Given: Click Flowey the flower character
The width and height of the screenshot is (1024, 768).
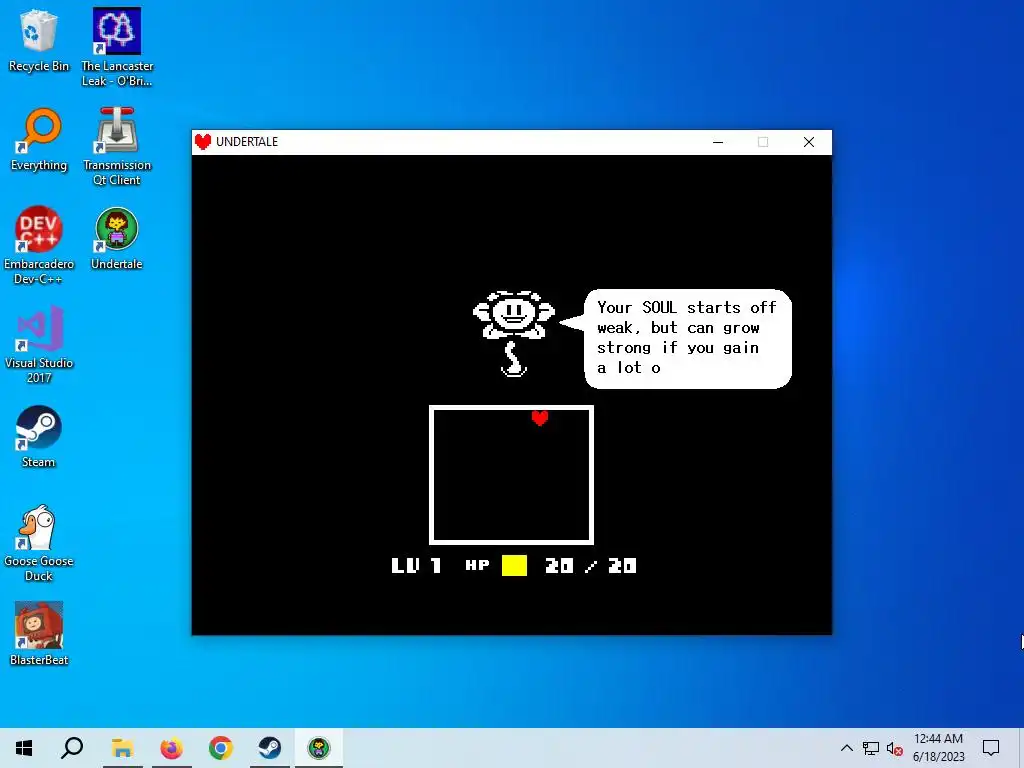Looking at the screenshot, I should coord(514,333).
